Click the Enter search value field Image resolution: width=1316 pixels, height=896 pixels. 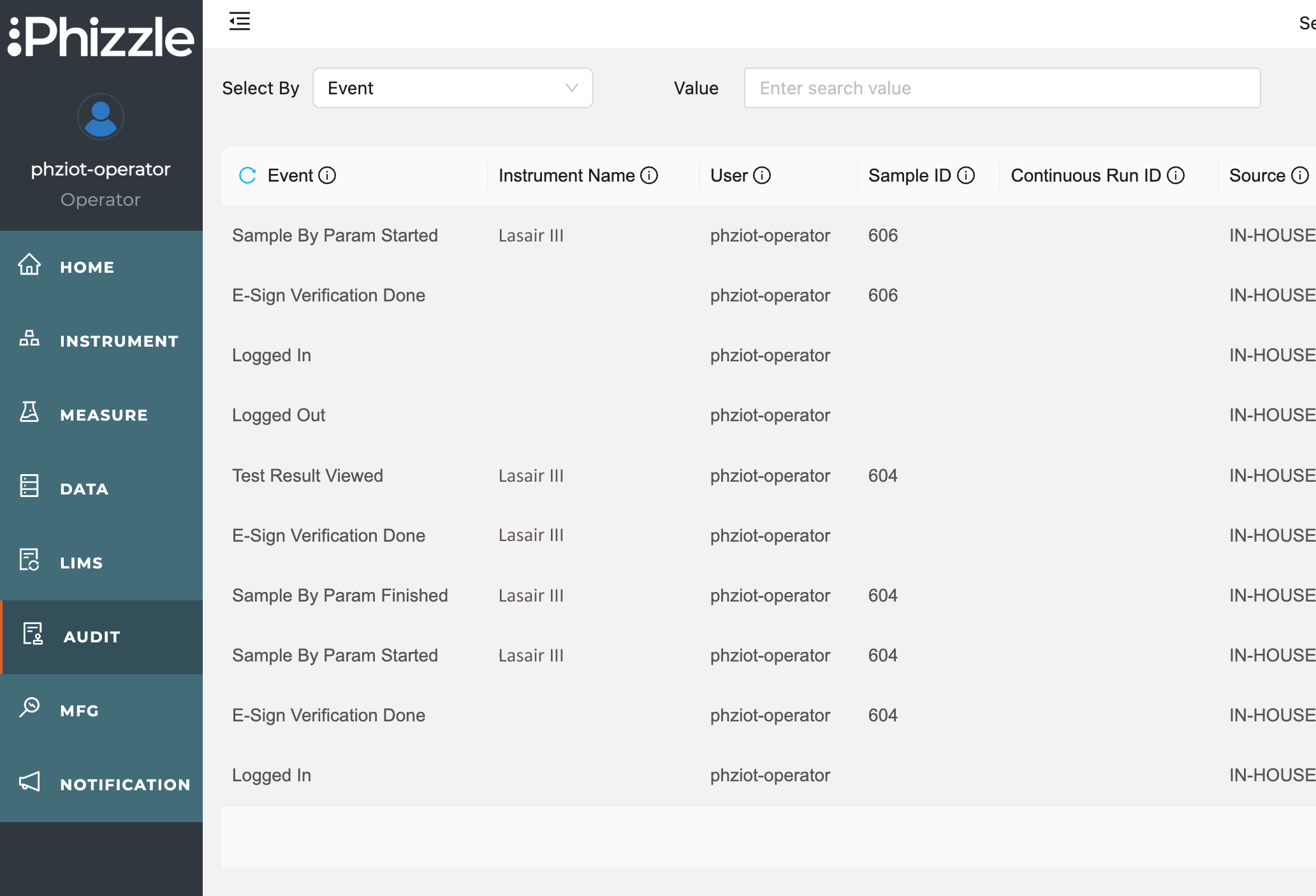click(x=1001, y=88)
